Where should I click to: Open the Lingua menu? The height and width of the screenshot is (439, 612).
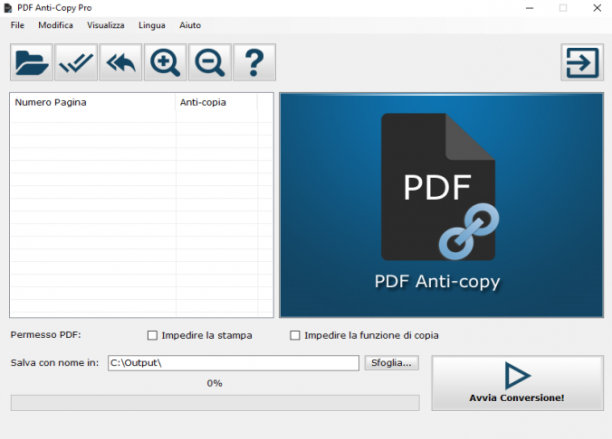(151, 25)
